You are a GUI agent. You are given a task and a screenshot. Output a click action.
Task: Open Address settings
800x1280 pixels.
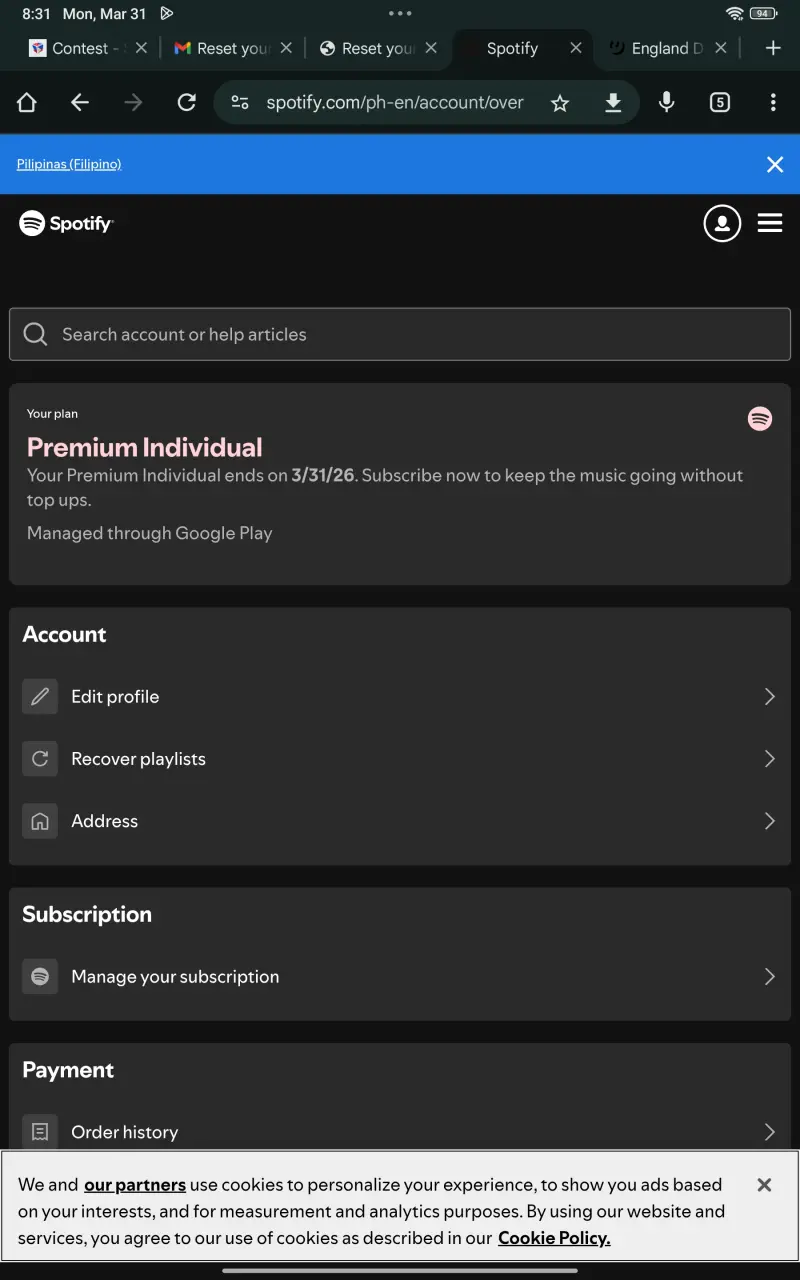400,821
